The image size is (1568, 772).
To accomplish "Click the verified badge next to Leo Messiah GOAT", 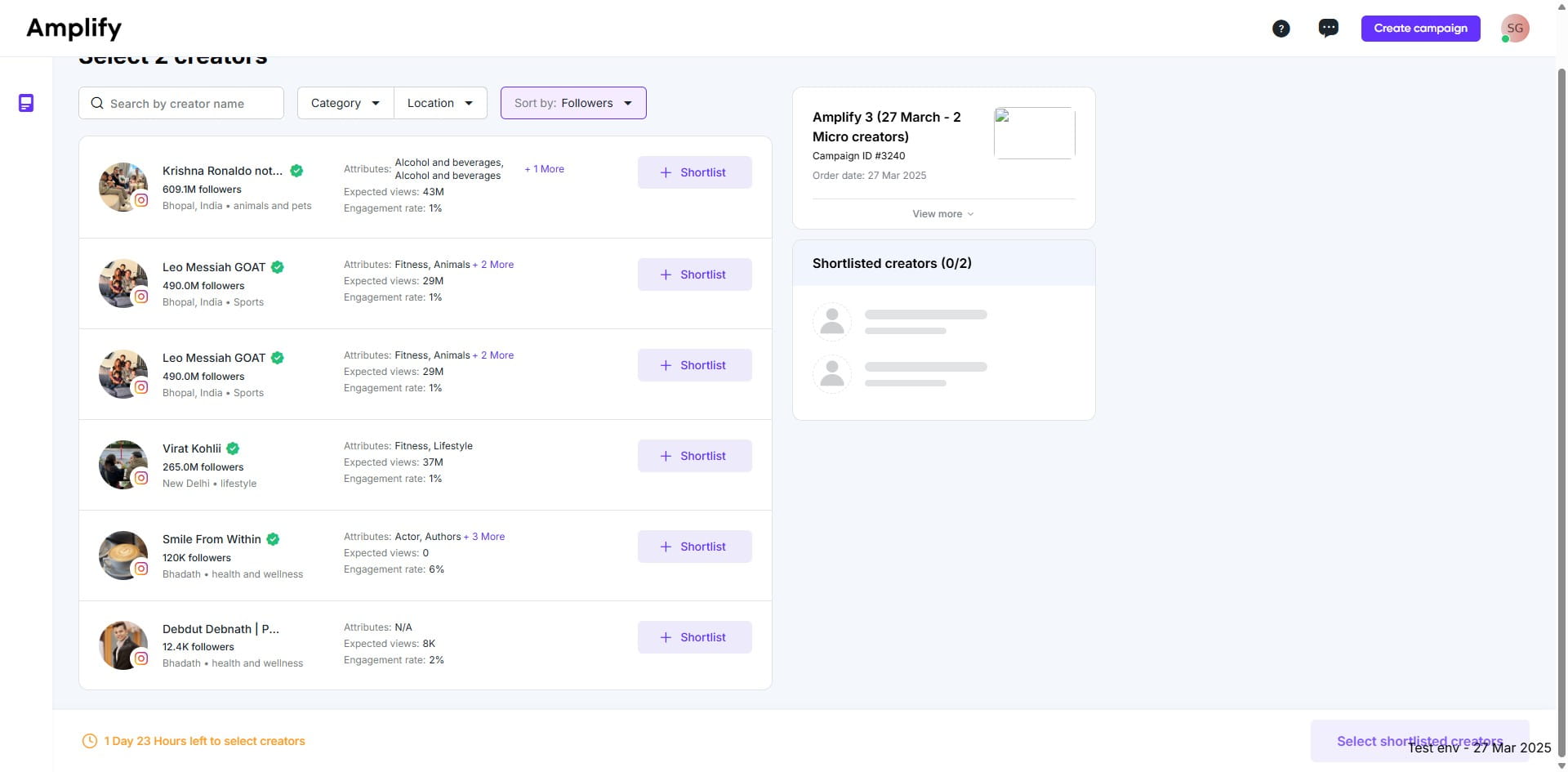I will click(x=276, y=267).
